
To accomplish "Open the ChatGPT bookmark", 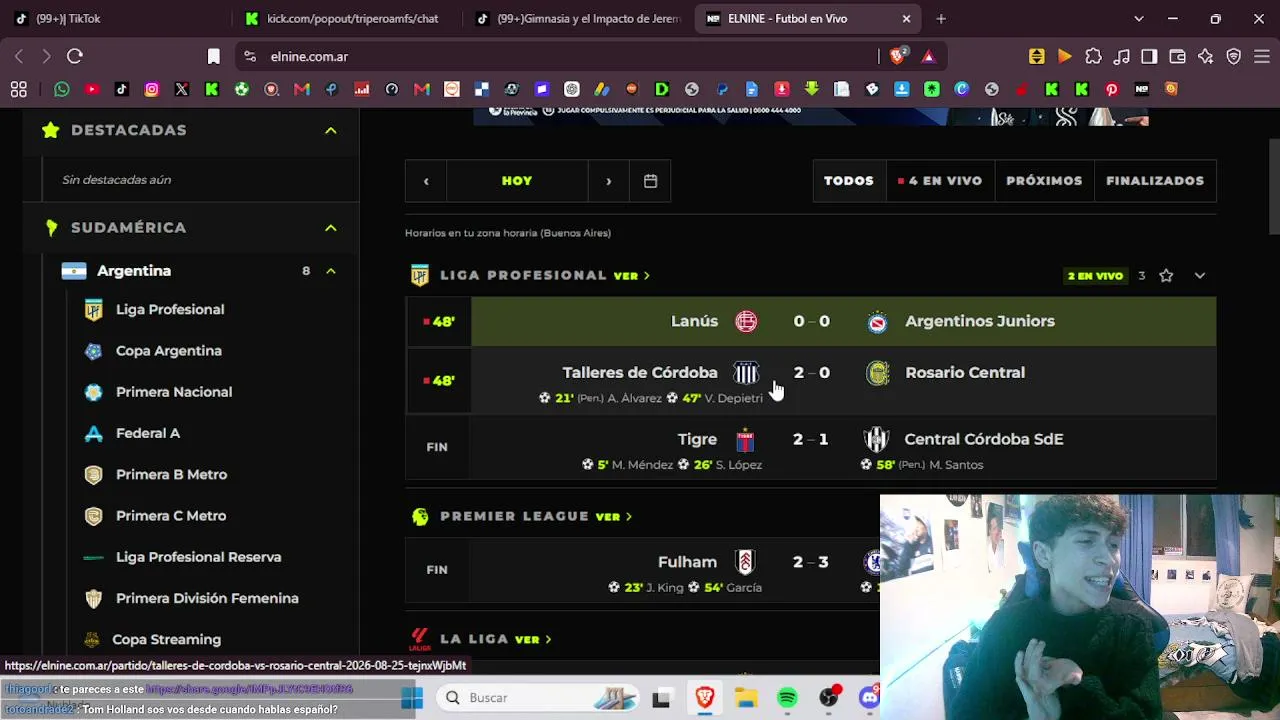I will pos(572,89).
